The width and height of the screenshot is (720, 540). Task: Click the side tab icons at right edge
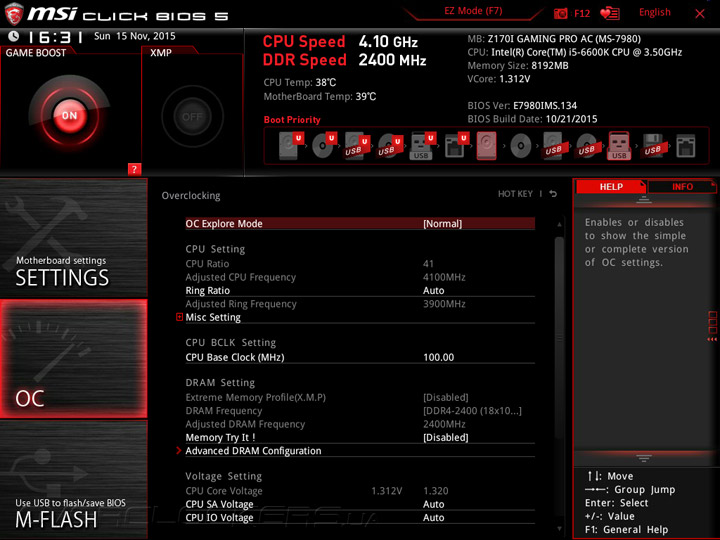point(712,325)
